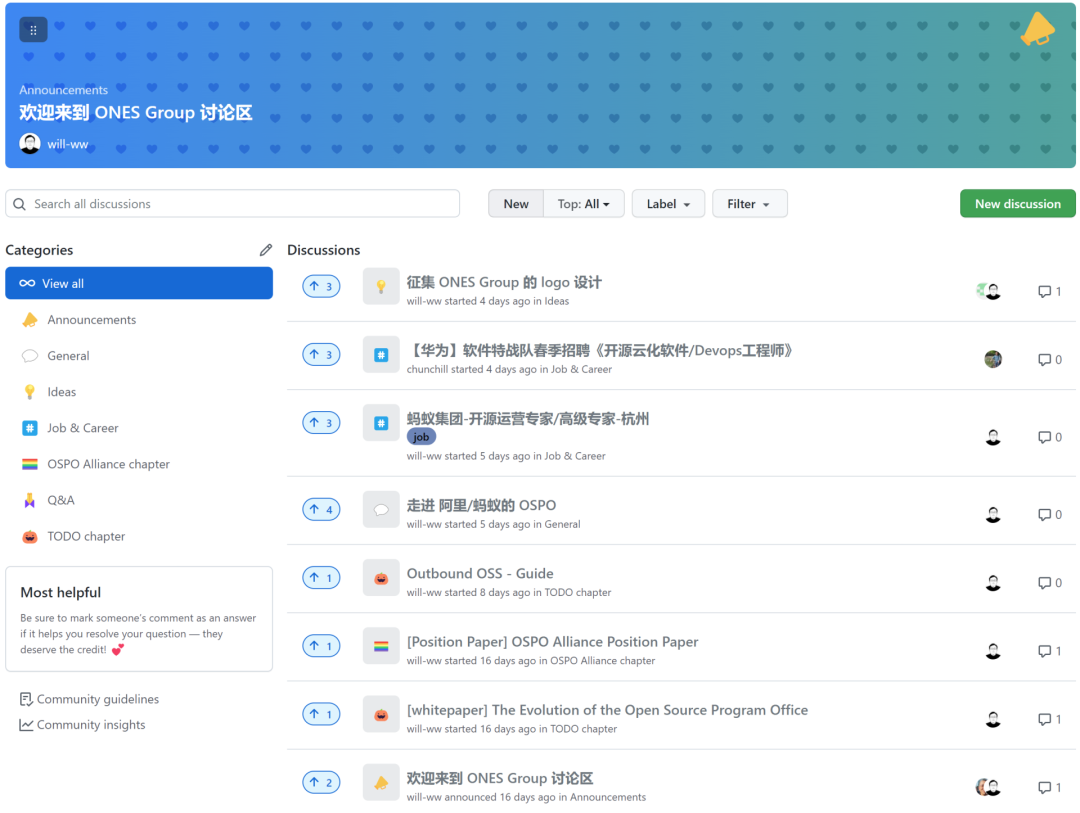Screen dimensions: 1080x813
Task: Click the participant avatar on the Outbound OSS row
Action: (x=993, y=583)
